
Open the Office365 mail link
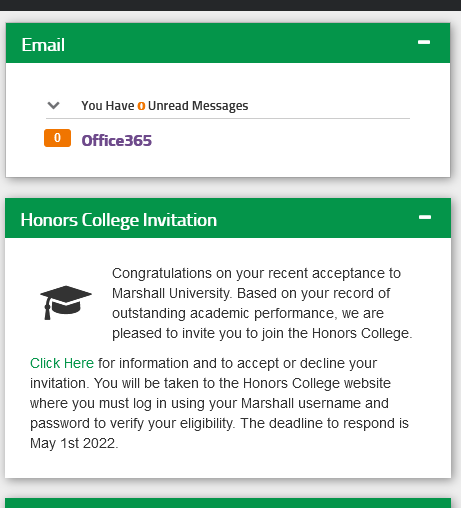tap(117, 140)
